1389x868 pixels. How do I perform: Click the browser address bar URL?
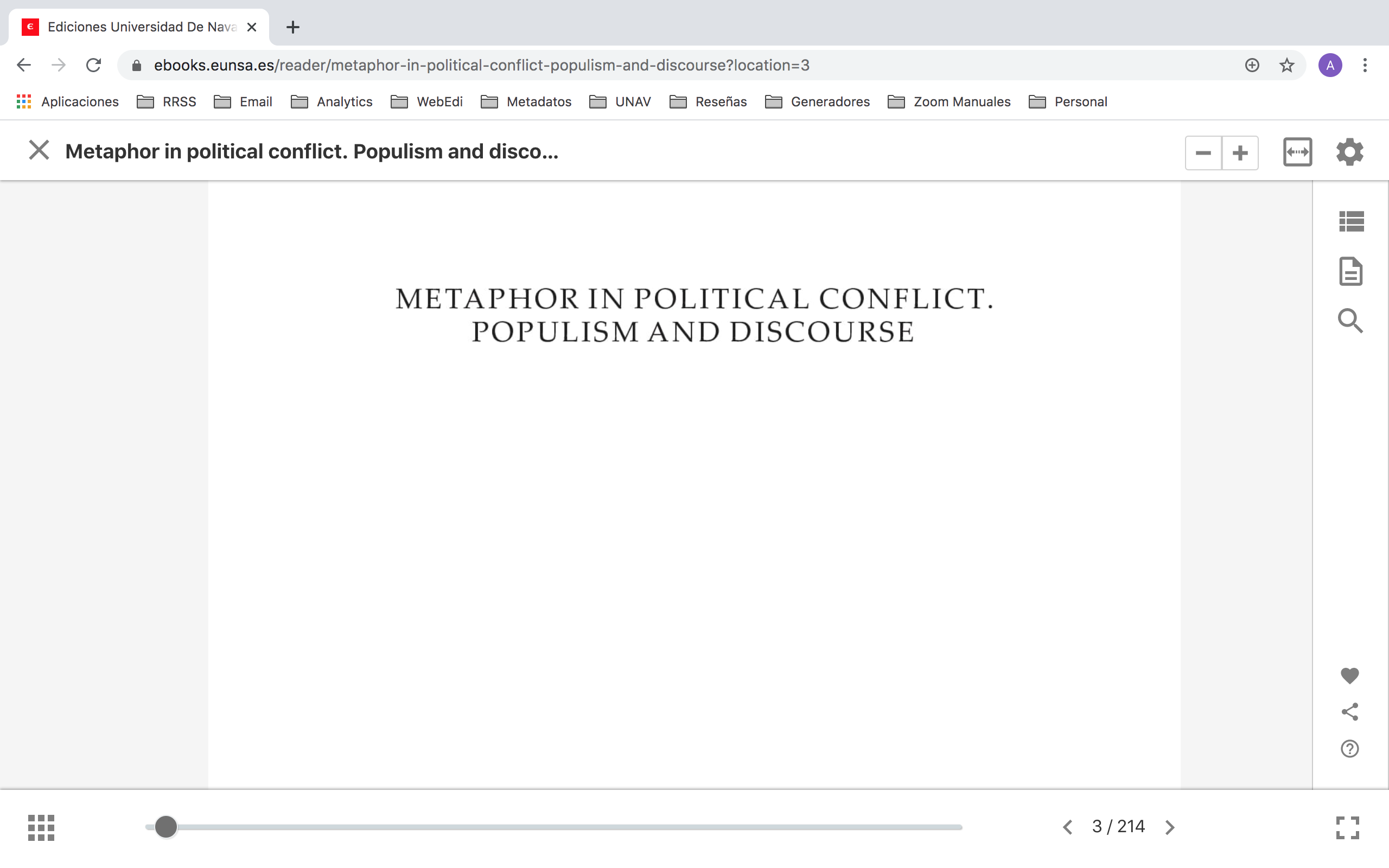click(x=481, y=66)
